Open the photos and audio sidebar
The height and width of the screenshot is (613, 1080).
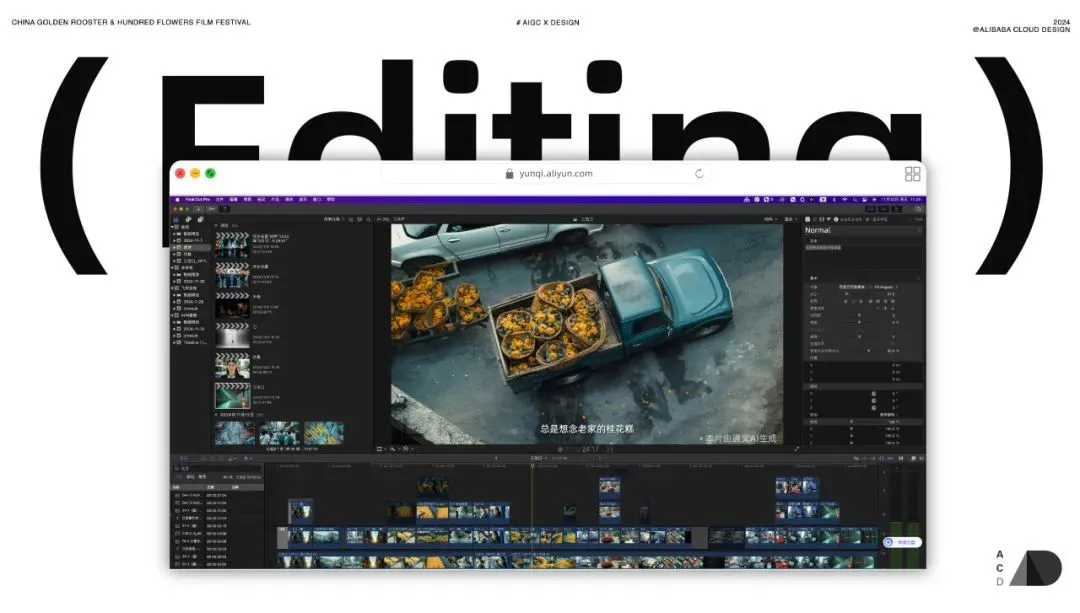188,219
